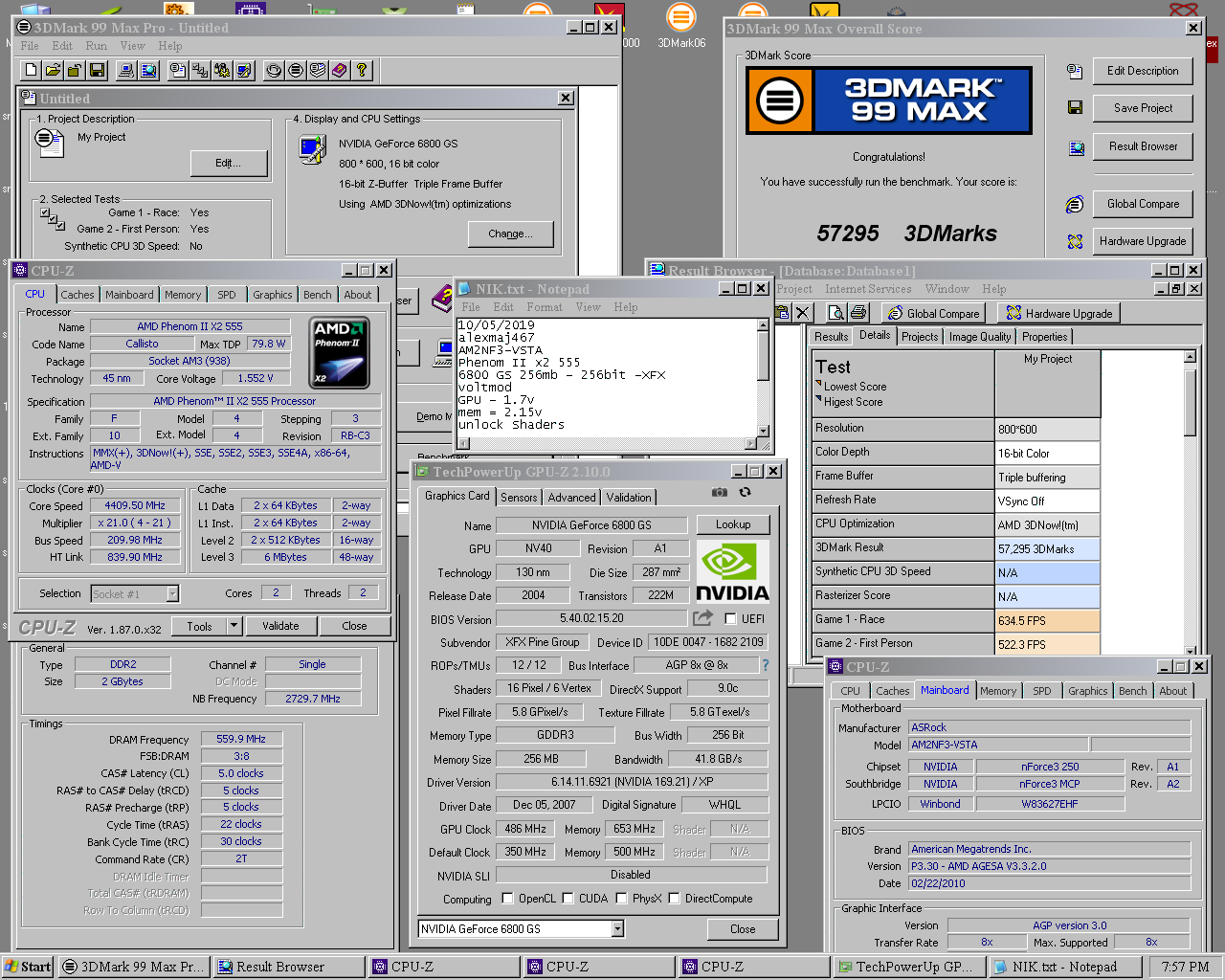Screen dimensions: 1225x980
Task: Open the 3DMark06 desktop shortcut
Action: (x=681, y=27)
